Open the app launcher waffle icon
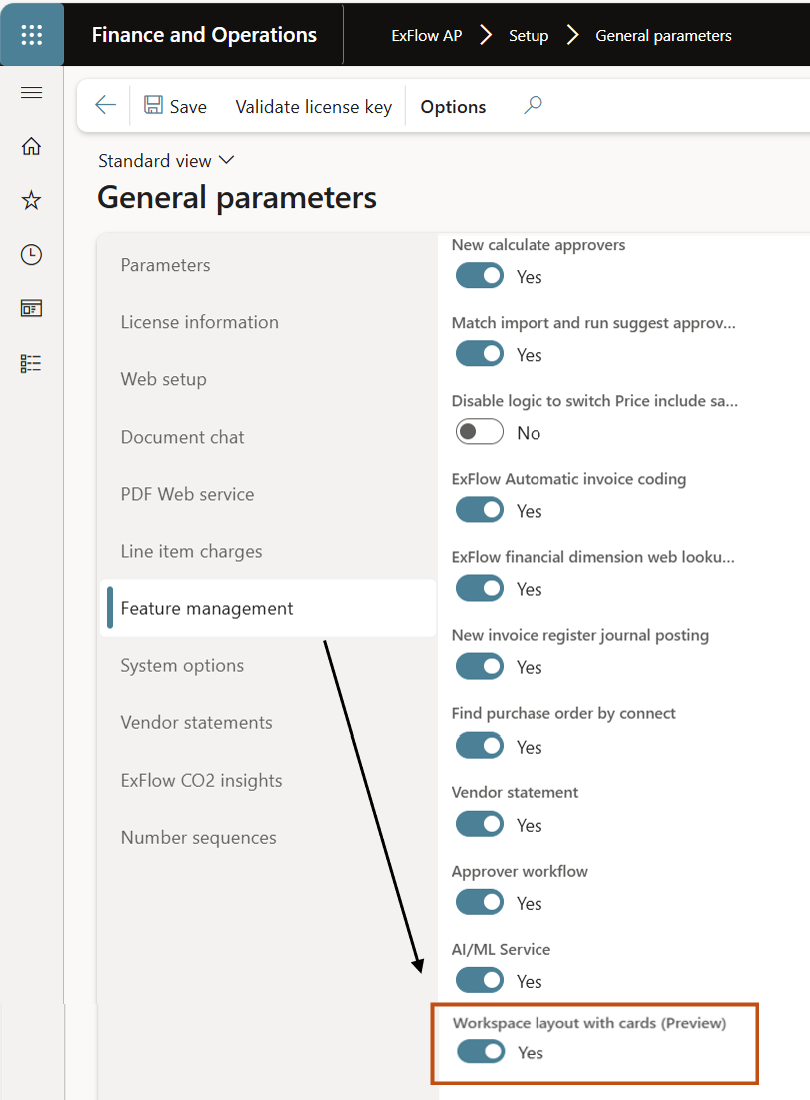The width and height of the screenshot is (810, 1100). point(31,34)
